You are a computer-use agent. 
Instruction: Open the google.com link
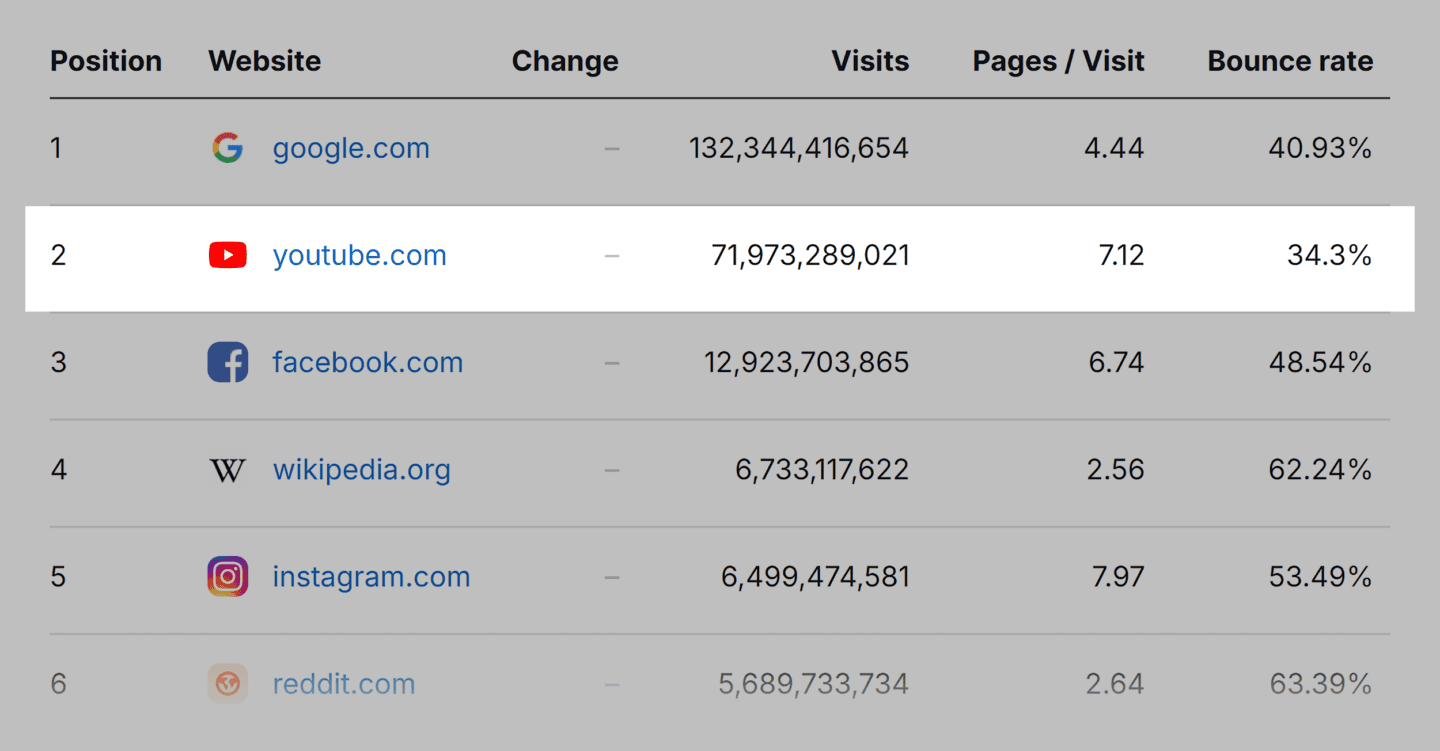[x=351, y=149]
